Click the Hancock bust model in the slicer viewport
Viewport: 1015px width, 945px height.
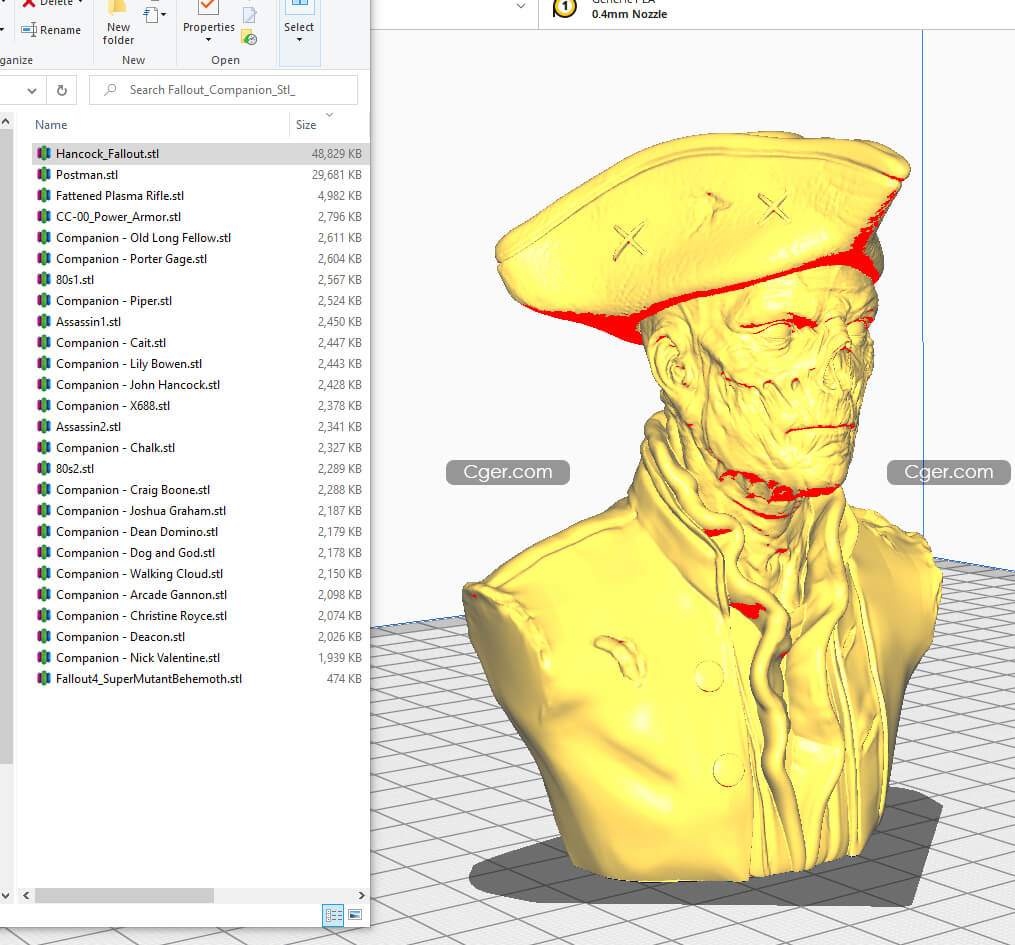click(702, 508)
